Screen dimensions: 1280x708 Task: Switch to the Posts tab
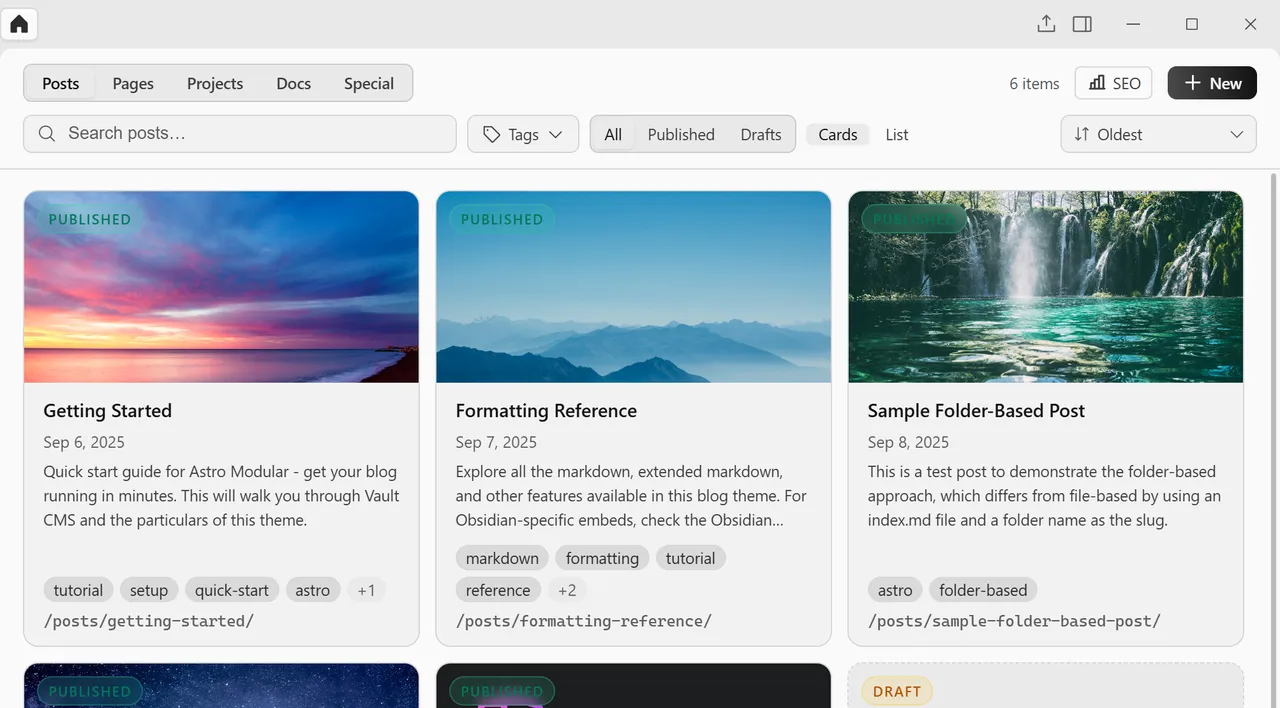click(x=60, y=83)
